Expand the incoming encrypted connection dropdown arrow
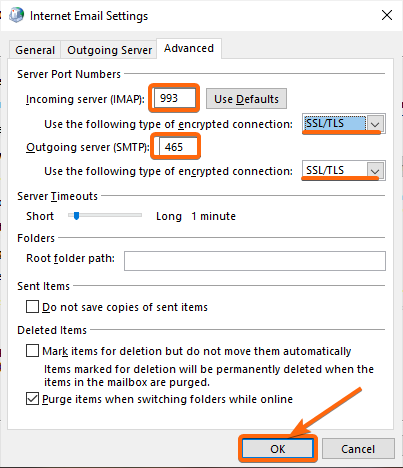This screenshot has height=468, width=403. 375,124
